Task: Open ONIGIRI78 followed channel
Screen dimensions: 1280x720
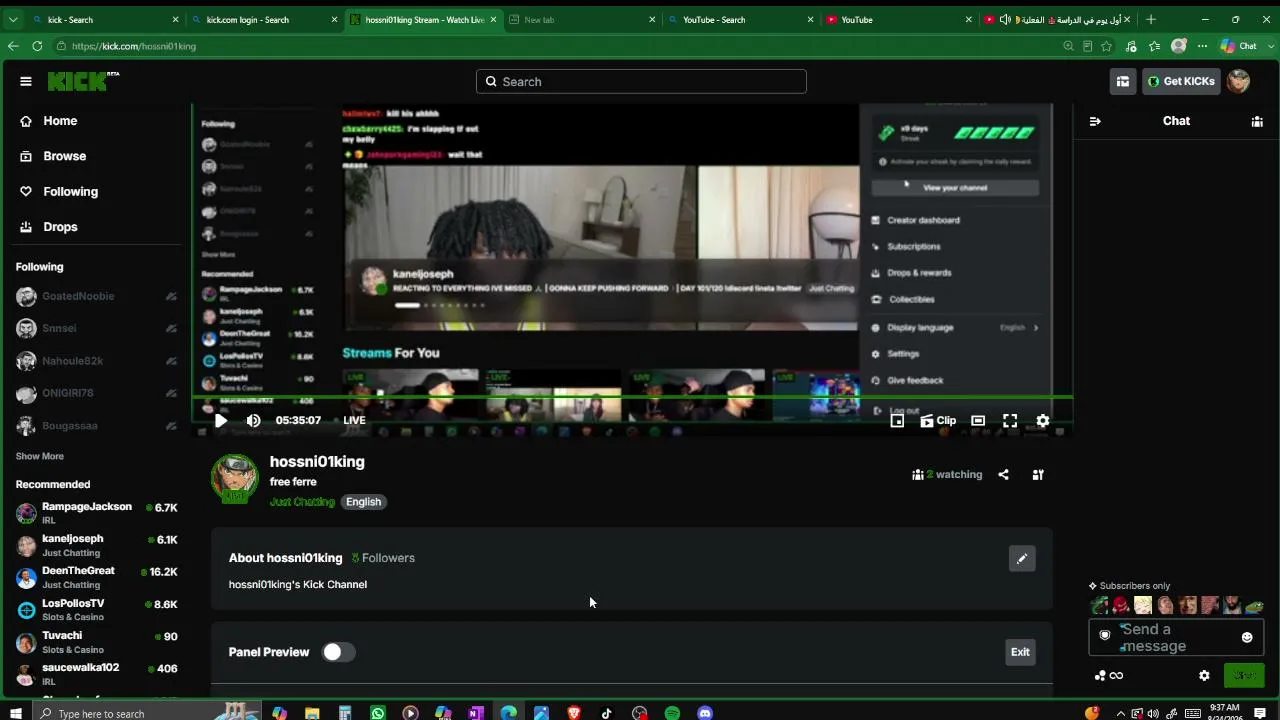Action: 96,393
